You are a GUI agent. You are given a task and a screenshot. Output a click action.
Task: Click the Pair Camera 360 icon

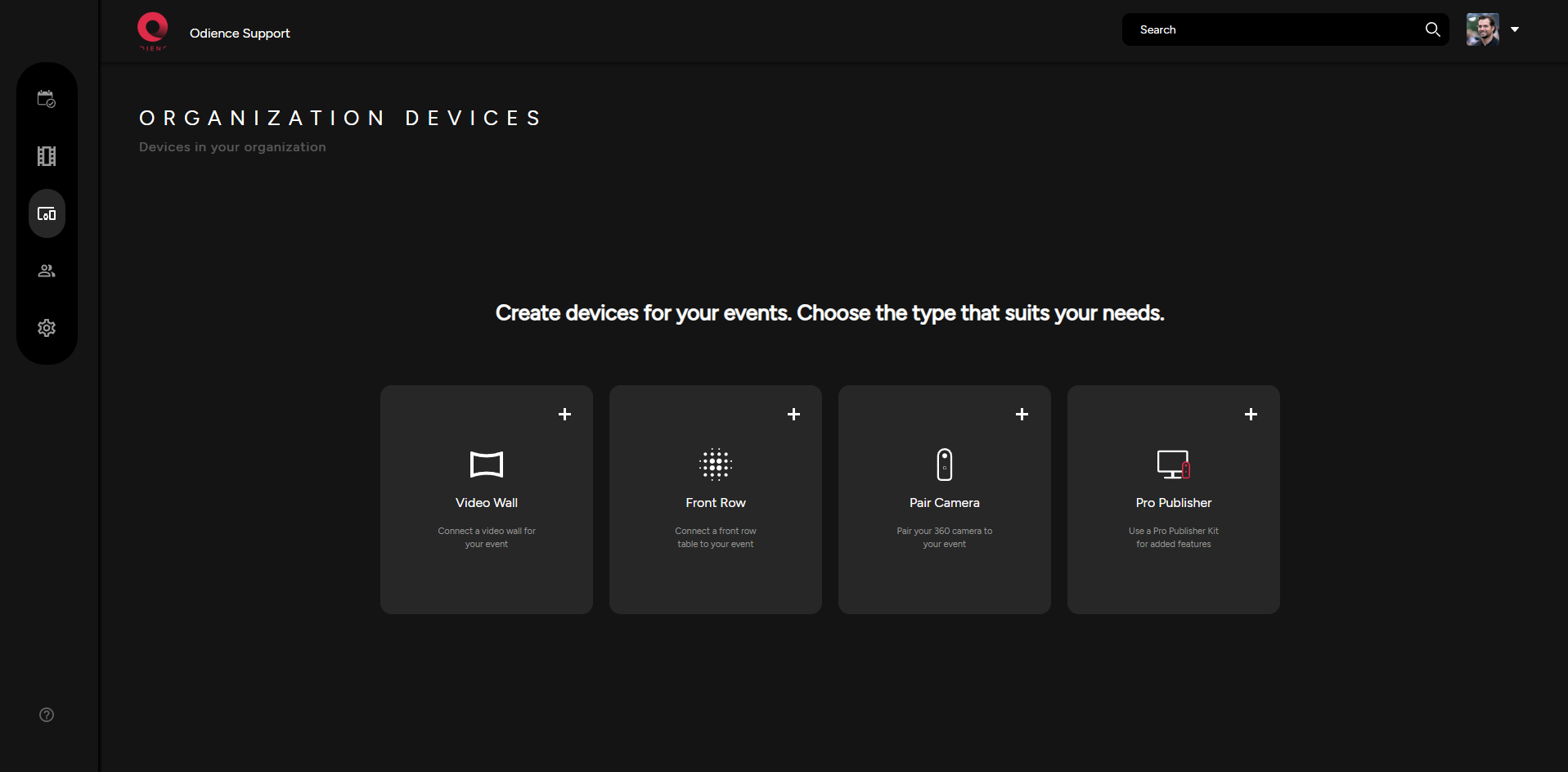pos(945,465)
